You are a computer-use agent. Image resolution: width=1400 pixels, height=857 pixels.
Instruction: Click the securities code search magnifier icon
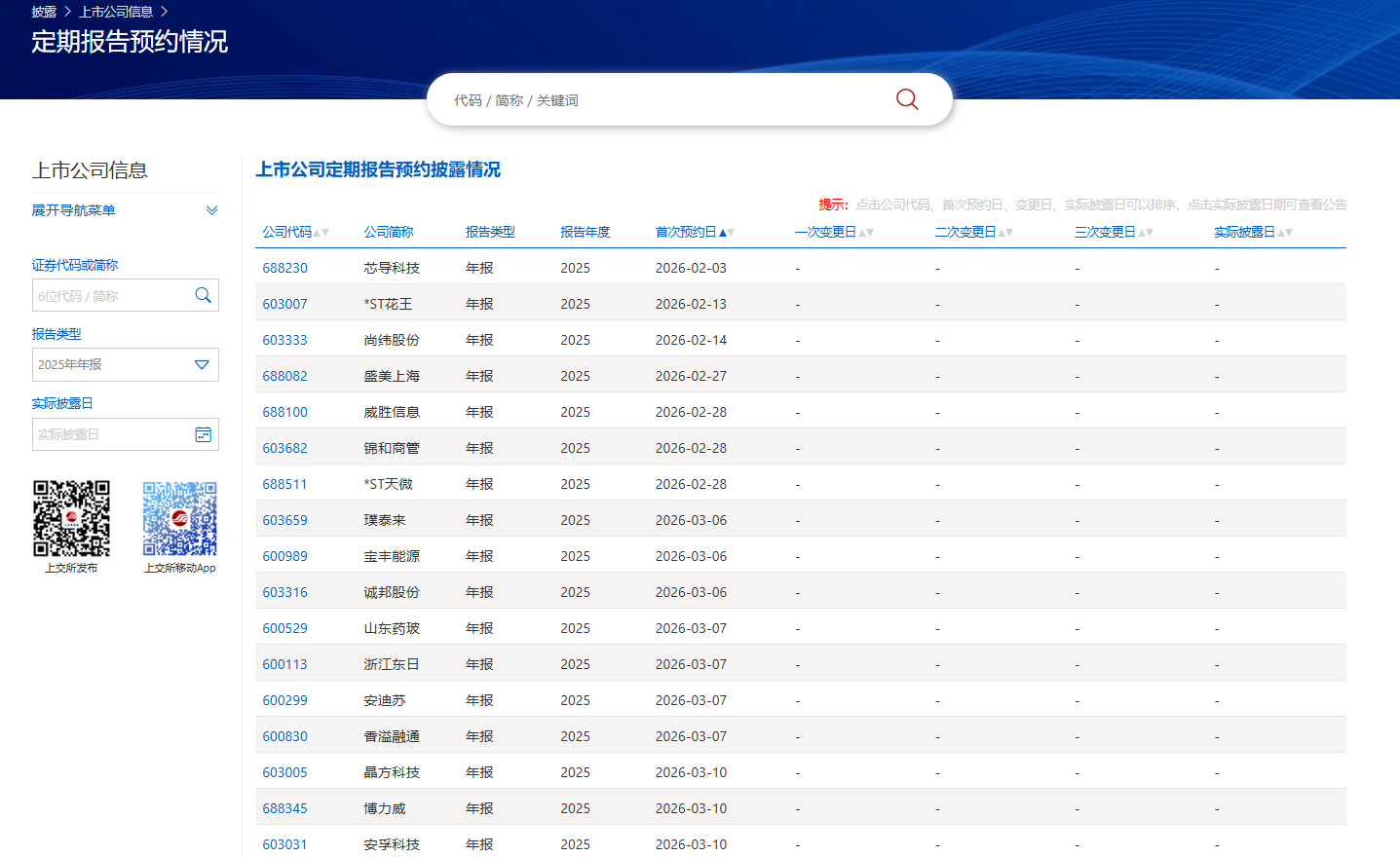[203, 295]
